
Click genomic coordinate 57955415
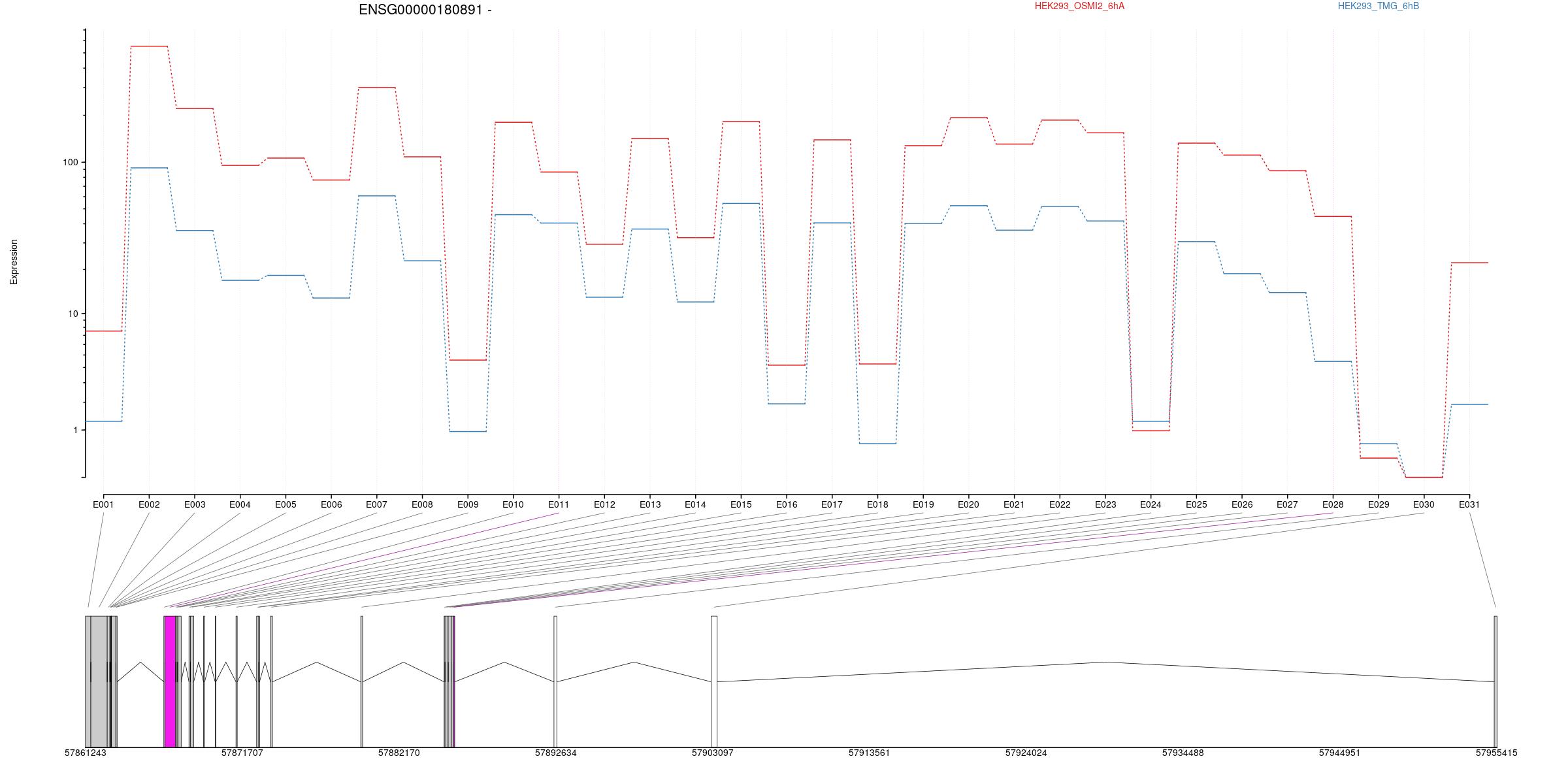coord(1496,753)
